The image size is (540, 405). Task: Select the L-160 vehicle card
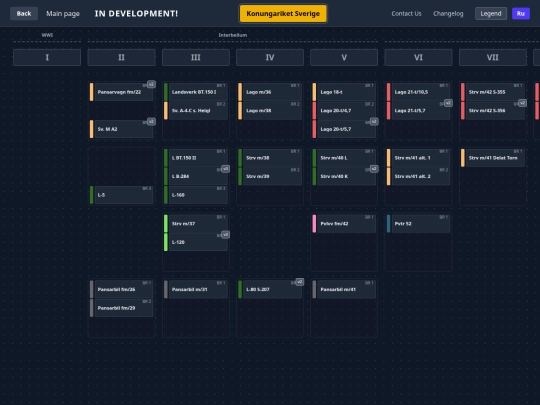point(196,195)
